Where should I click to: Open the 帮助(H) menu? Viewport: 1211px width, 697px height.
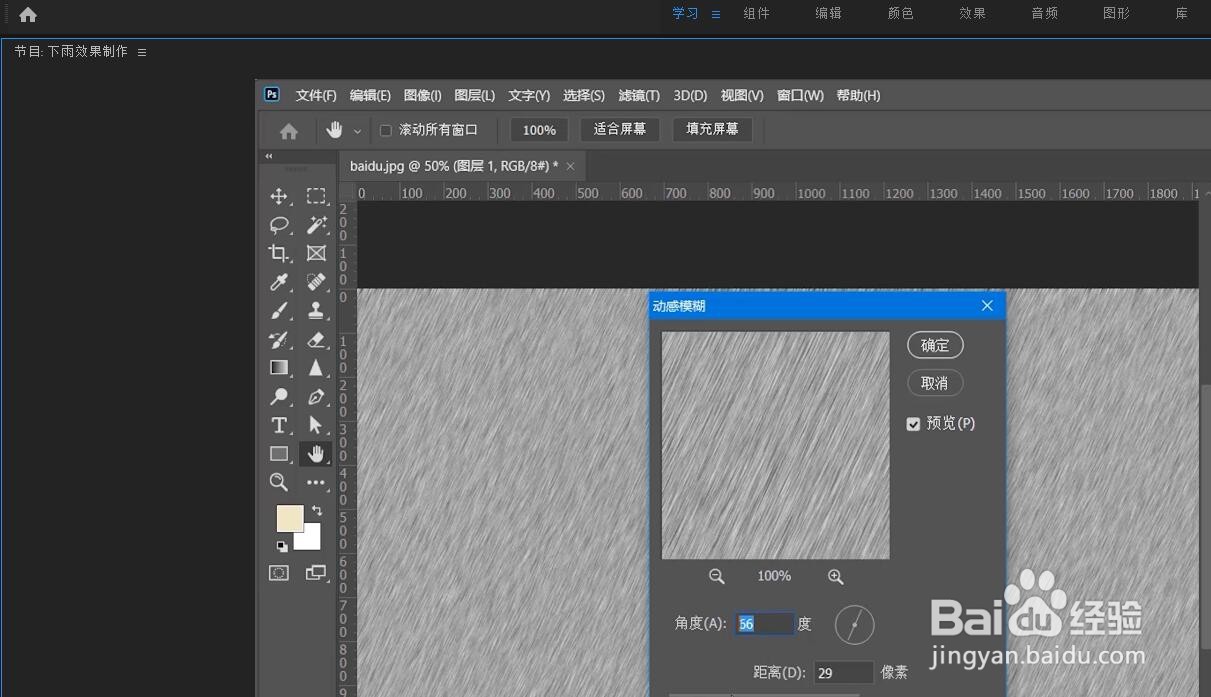[x=858, y=96]
